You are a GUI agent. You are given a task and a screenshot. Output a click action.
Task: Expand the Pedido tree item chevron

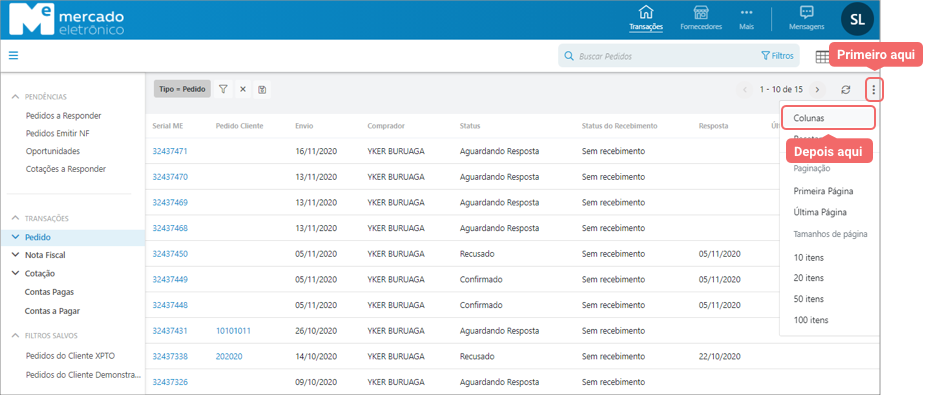(x=15, y=237)
